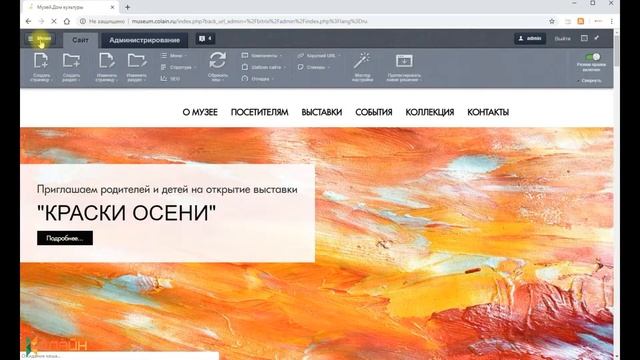Image resolution: width=640 pixels, height=360 pixels.
Task: Open the ПОСЕТИТЕЛЯМ menu item
Action: (x=260, y=112)
